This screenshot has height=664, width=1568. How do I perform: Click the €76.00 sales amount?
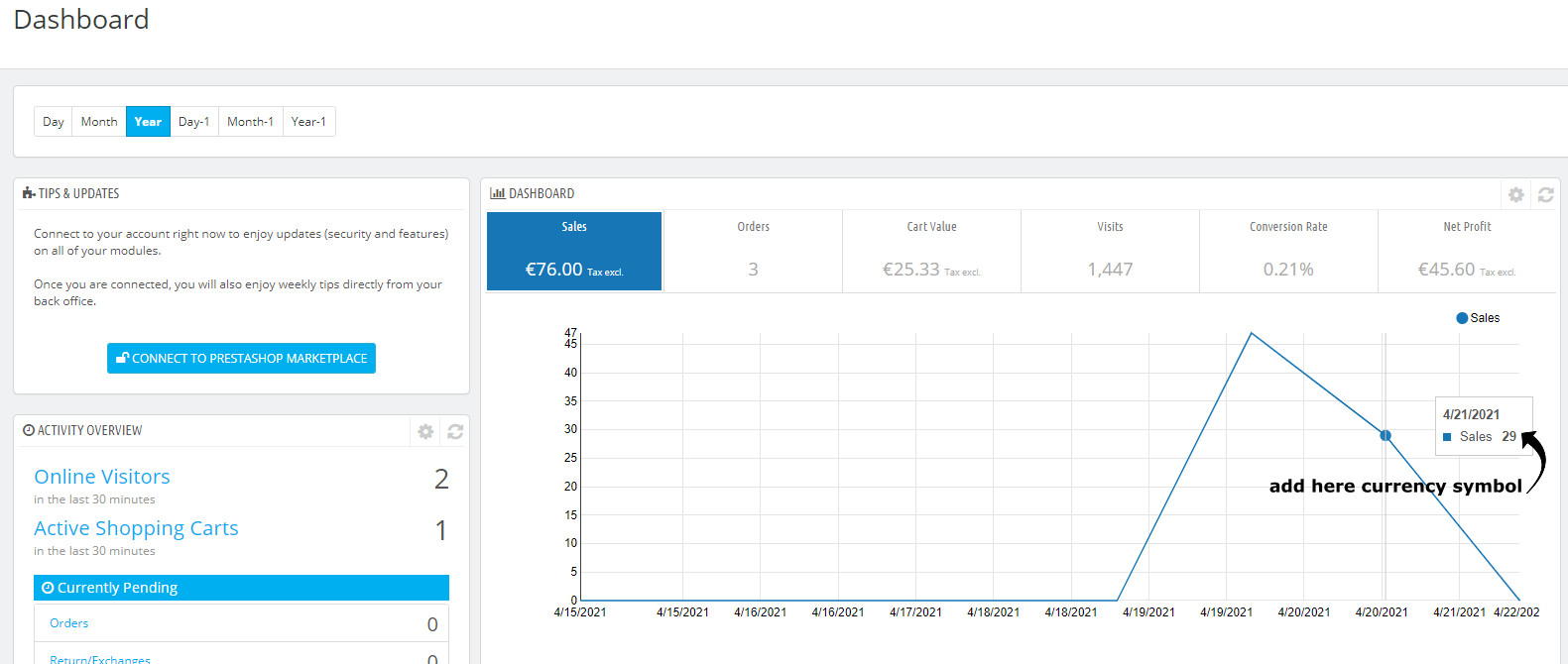pos(553,270)
